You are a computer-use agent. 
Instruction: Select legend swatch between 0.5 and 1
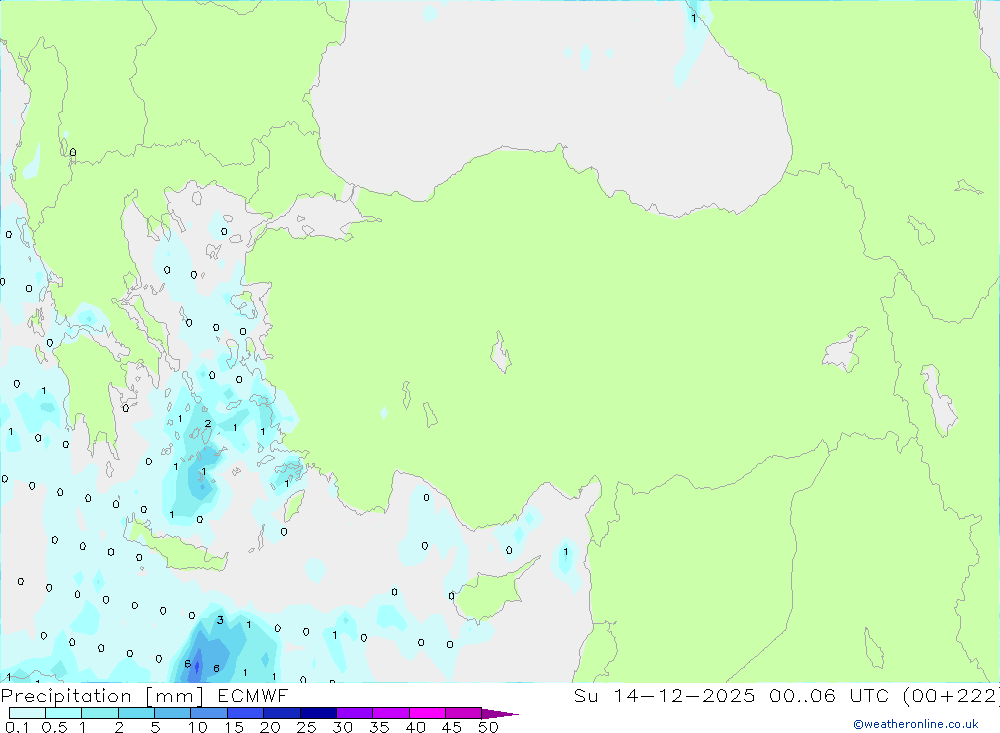pyautogui.click(x=64, y=713)
